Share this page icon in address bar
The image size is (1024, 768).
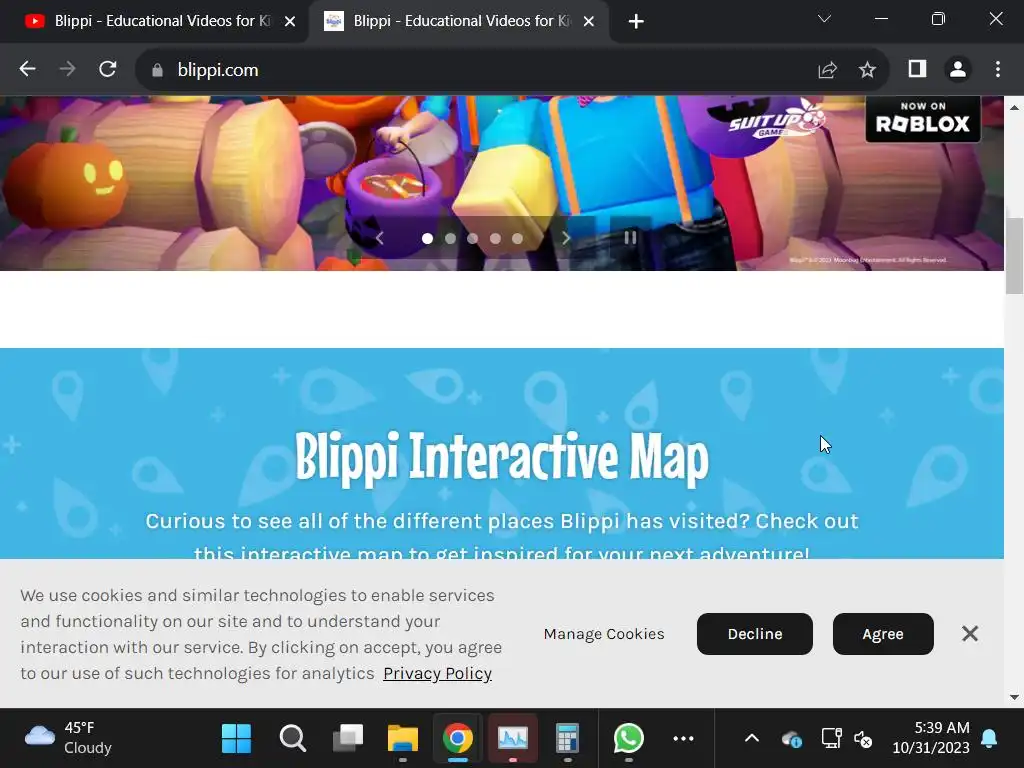coord(827,70)
